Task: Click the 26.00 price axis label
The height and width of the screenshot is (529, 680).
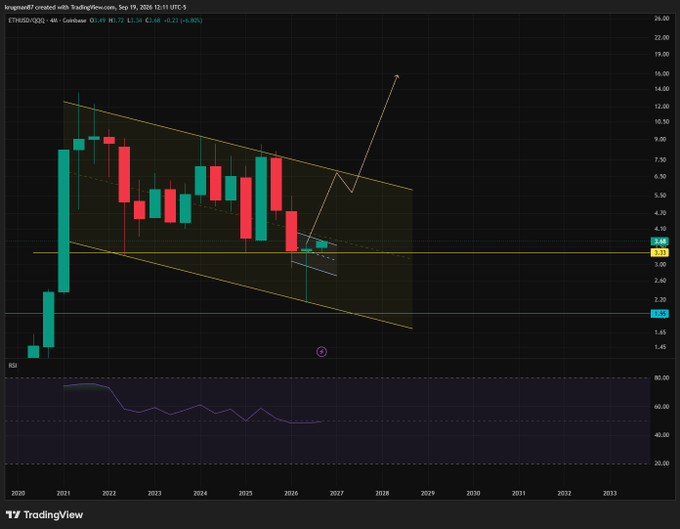Action: (x=661, y=18)
